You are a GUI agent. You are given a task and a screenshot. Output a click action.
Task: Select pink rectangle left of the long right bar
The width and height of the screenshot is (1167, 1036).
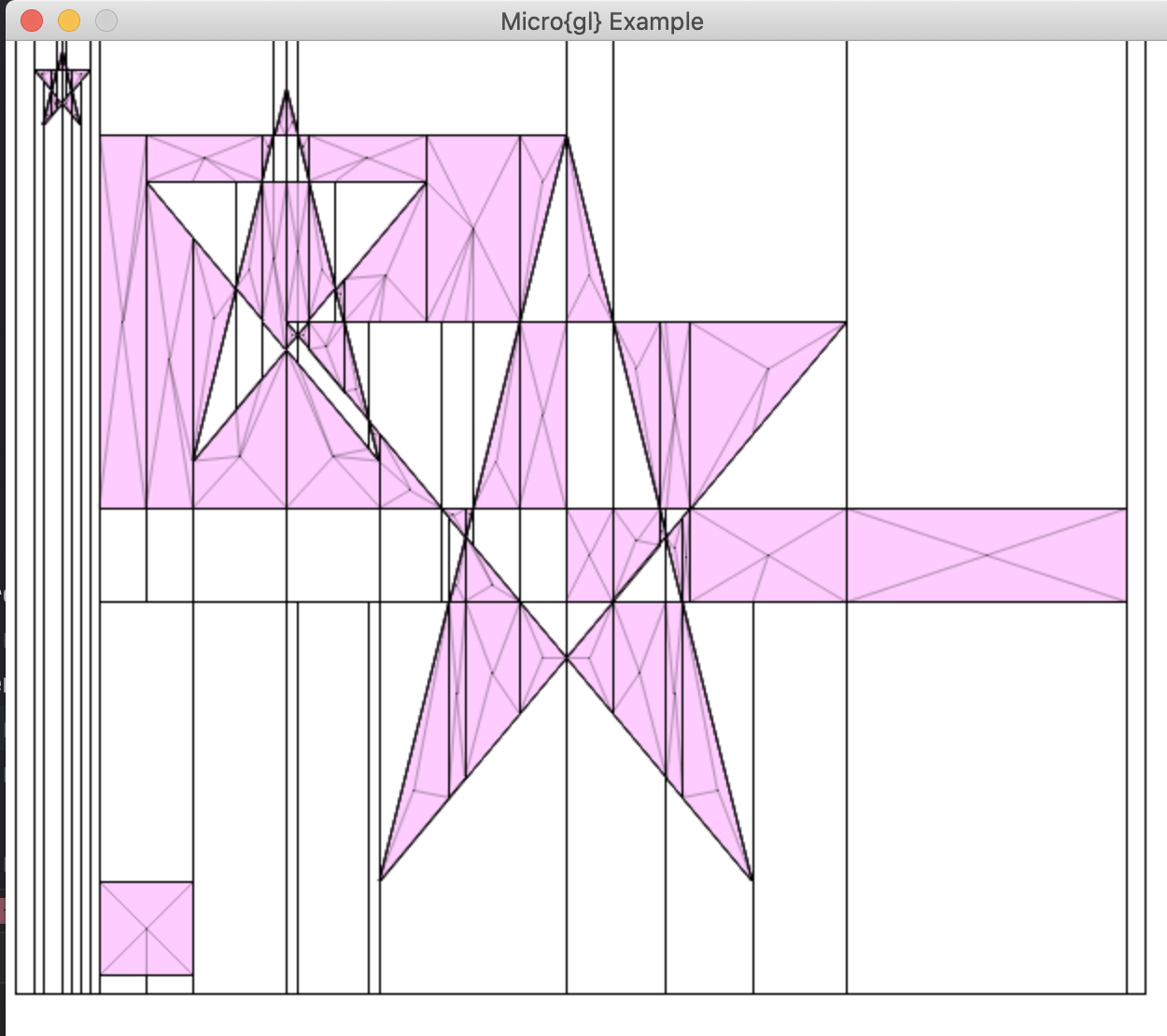coord(767,555)
